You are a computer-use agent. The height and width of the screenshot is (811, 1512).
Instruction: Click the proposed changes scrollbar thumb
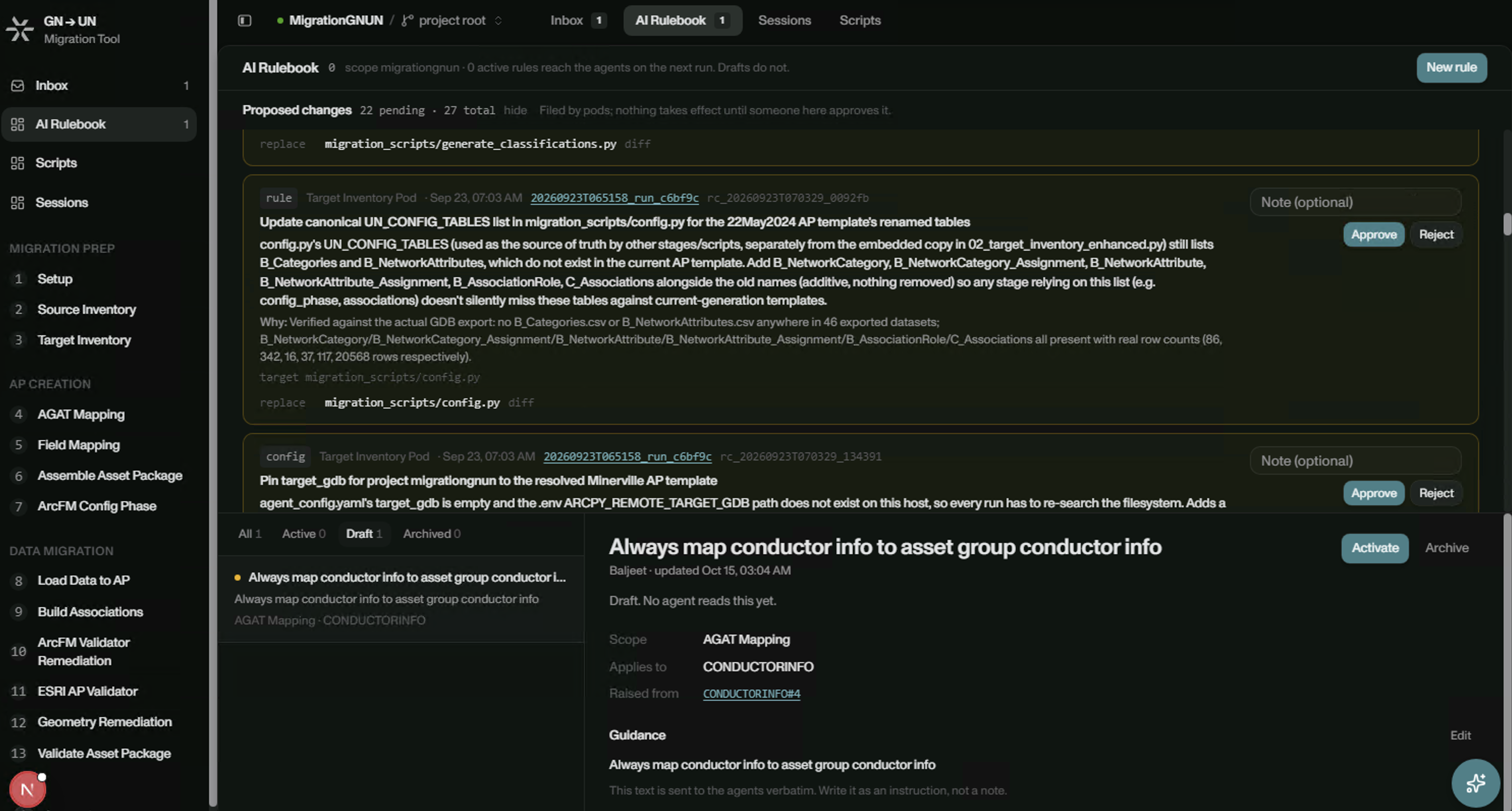(x=1507, y=224)
